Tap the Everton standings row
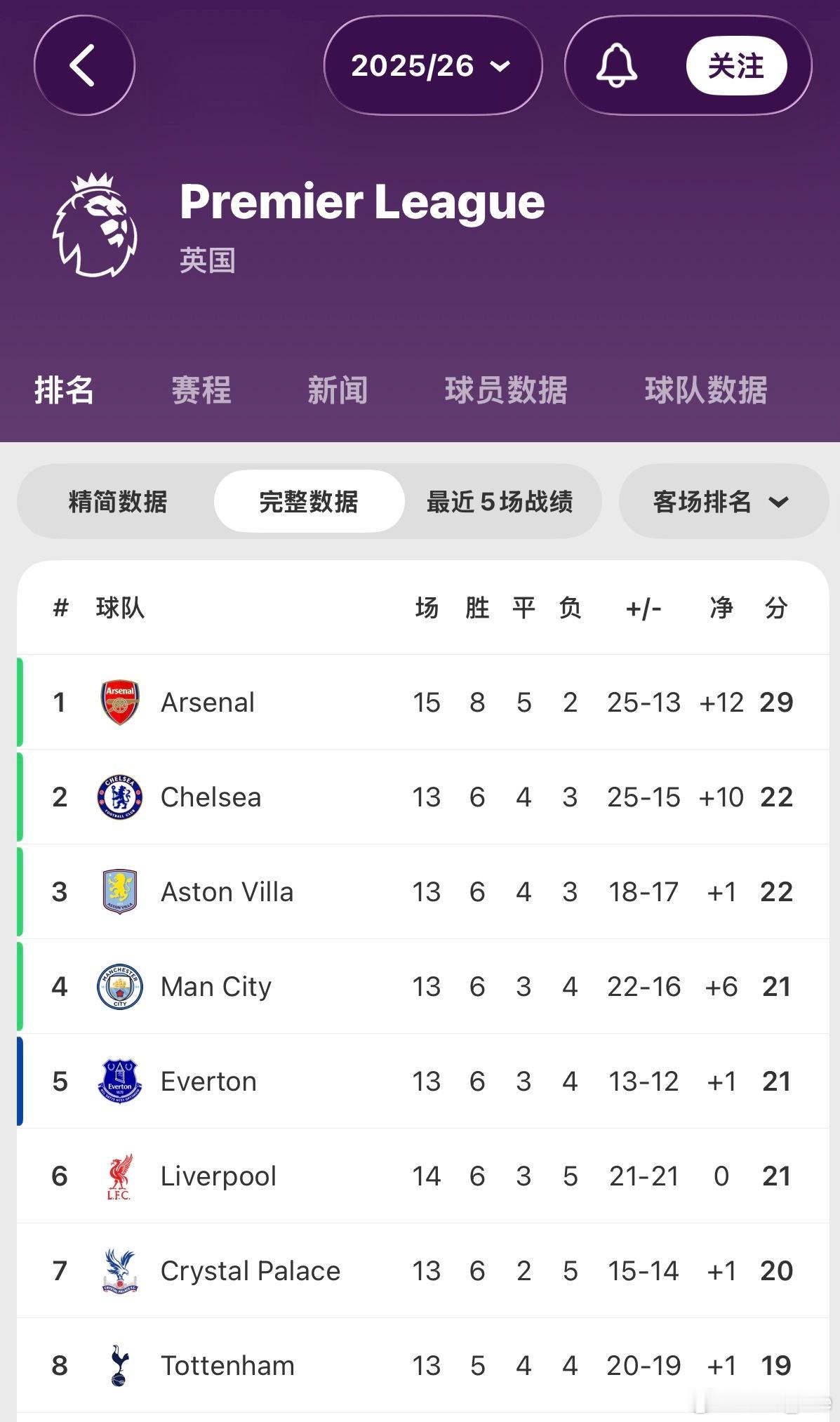840x1422 pixels. 421,1082
